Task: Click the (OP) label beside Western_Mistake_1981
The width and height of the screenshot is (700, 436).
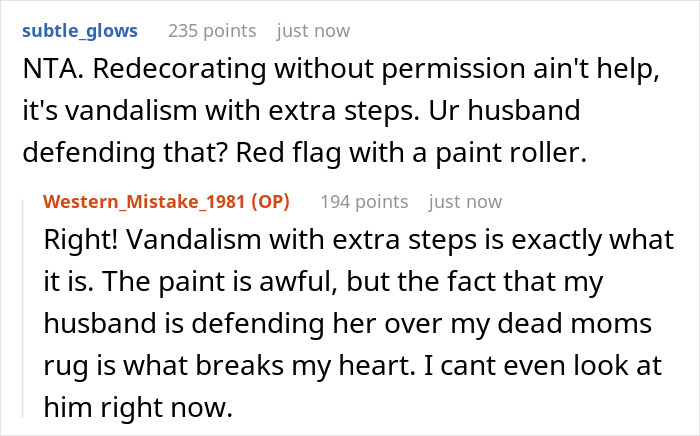Action: (269, 201)
